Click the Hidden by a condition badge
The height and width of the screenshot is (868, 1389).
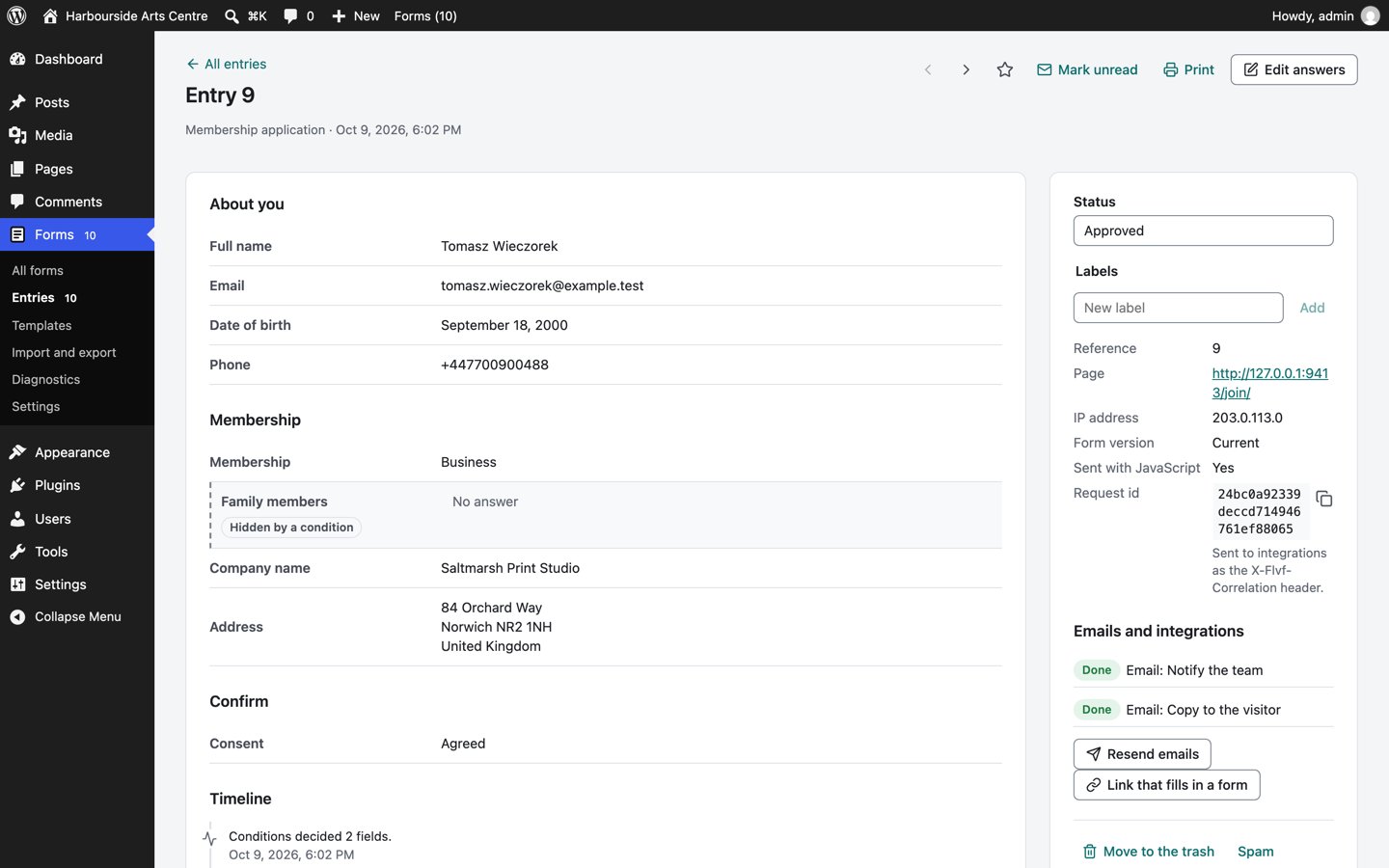291,528
